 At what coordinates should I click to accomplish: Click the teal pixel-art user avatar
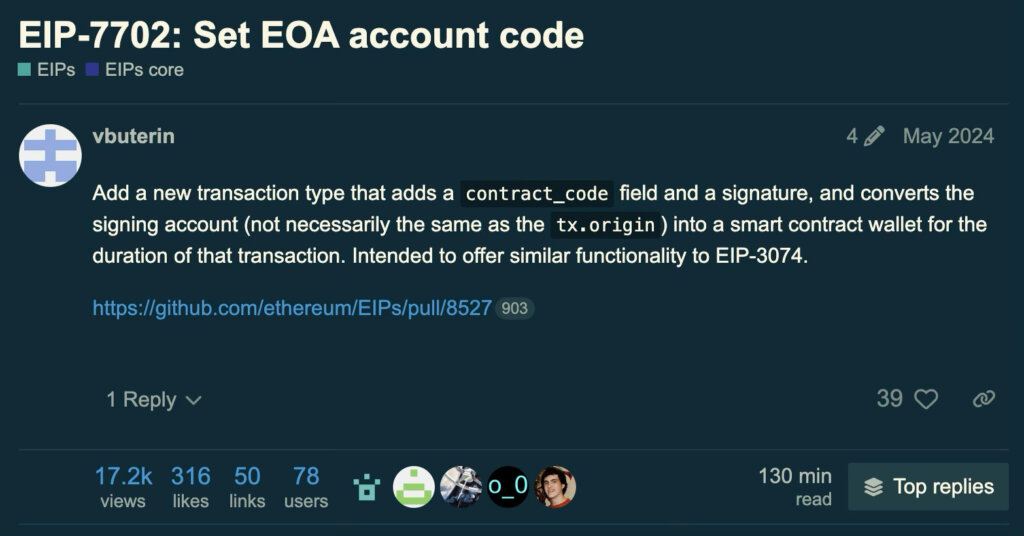[367, 487]
